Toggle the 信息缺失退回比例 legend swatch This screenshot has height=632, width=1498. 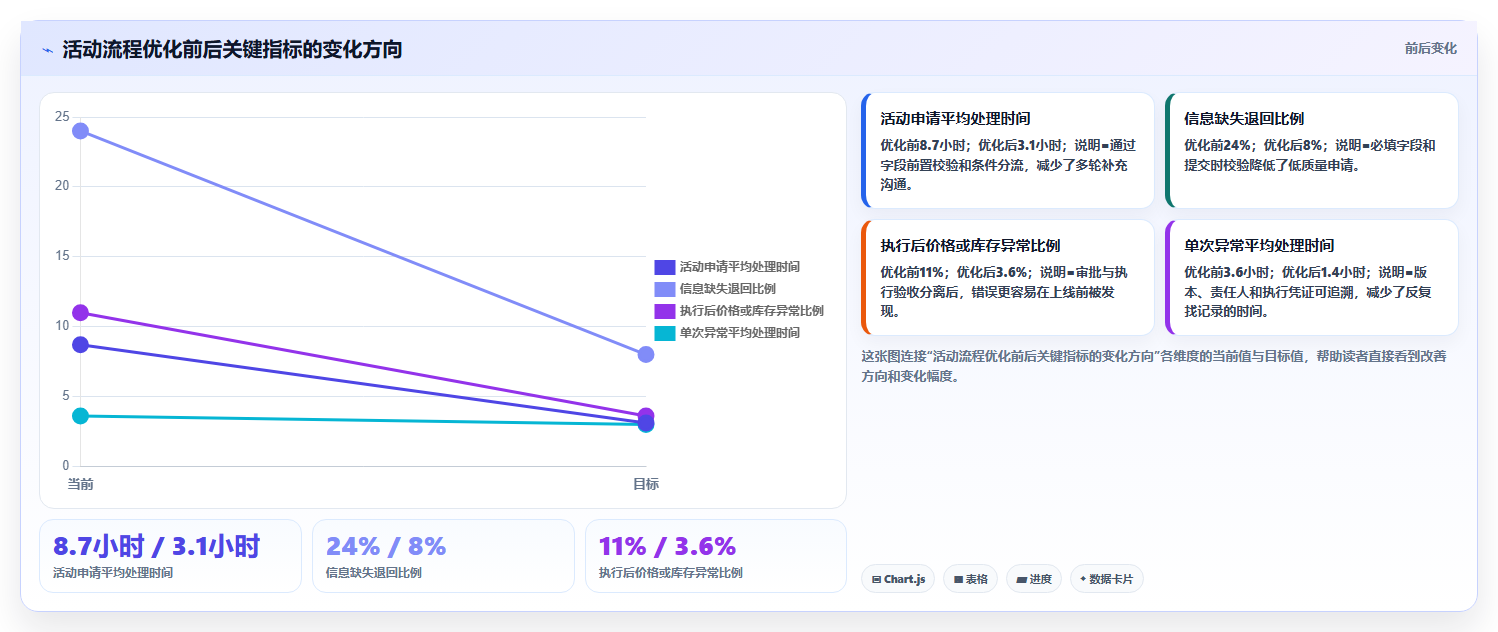click(x=664, y=289)
